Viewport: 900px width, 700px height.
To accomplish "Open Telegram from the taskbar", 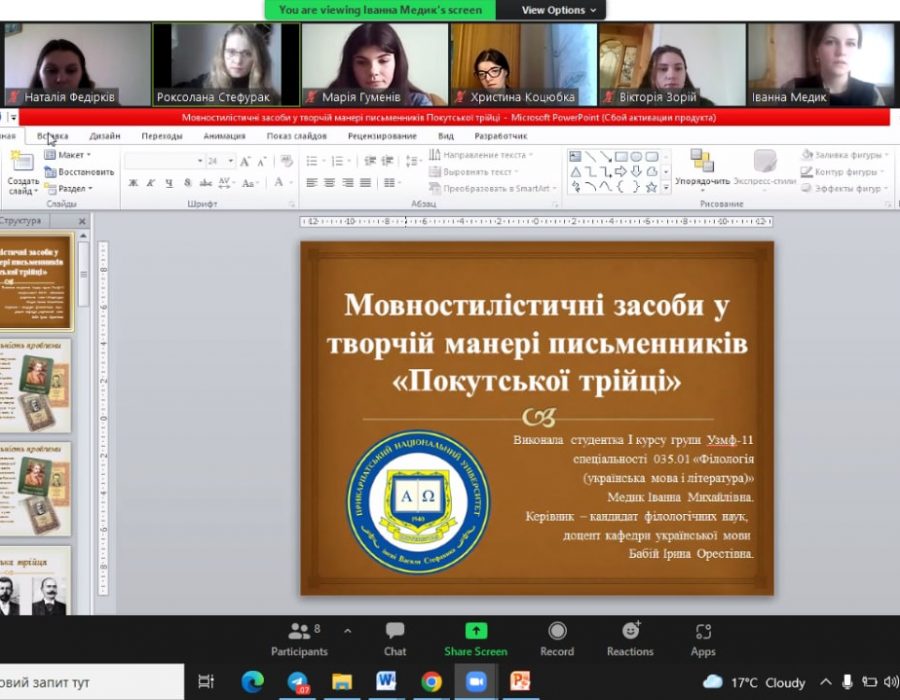I will (298, 682).
